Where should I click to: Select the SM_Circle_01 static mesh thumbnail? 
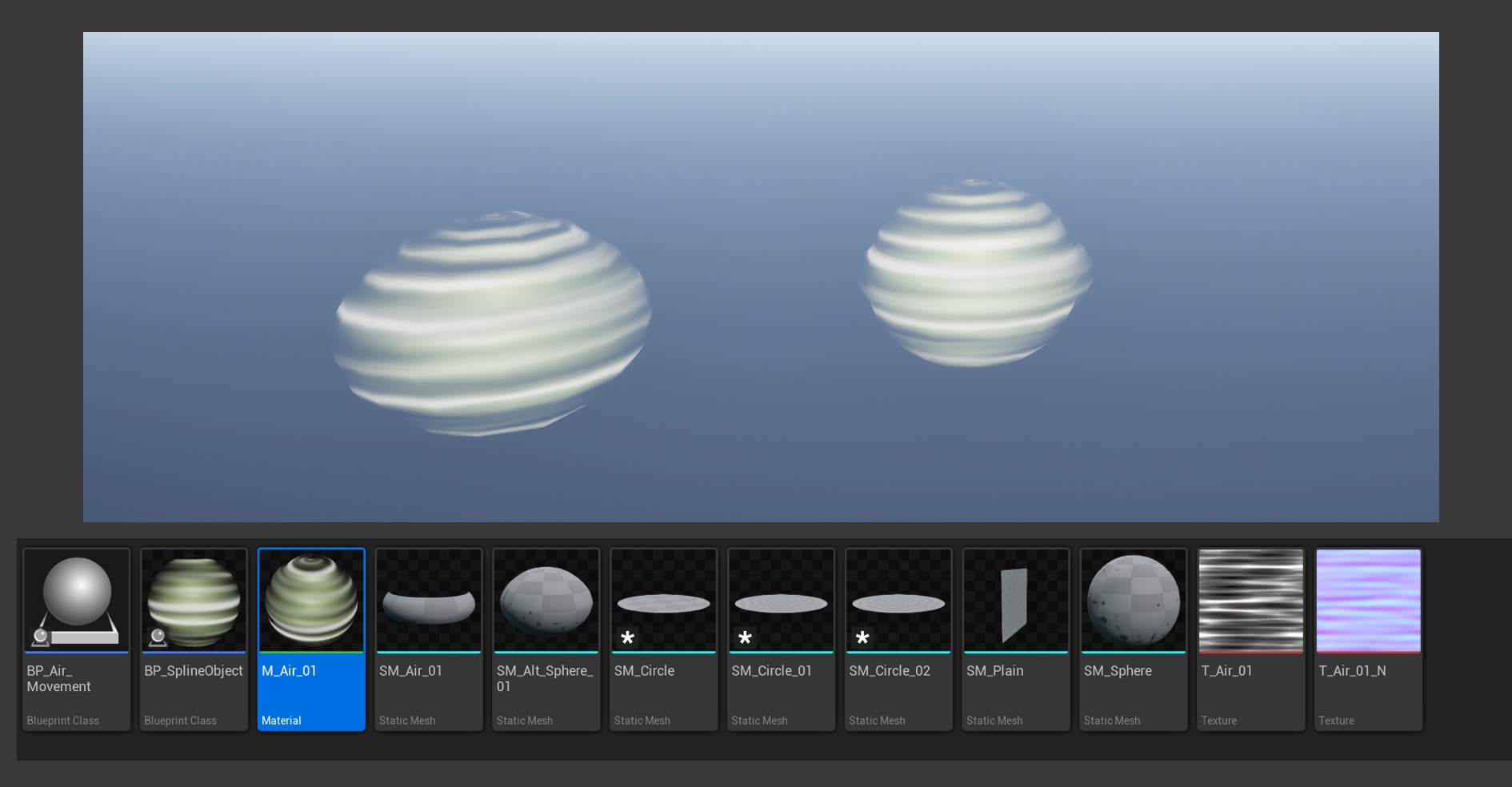click(x=781, y=600)
